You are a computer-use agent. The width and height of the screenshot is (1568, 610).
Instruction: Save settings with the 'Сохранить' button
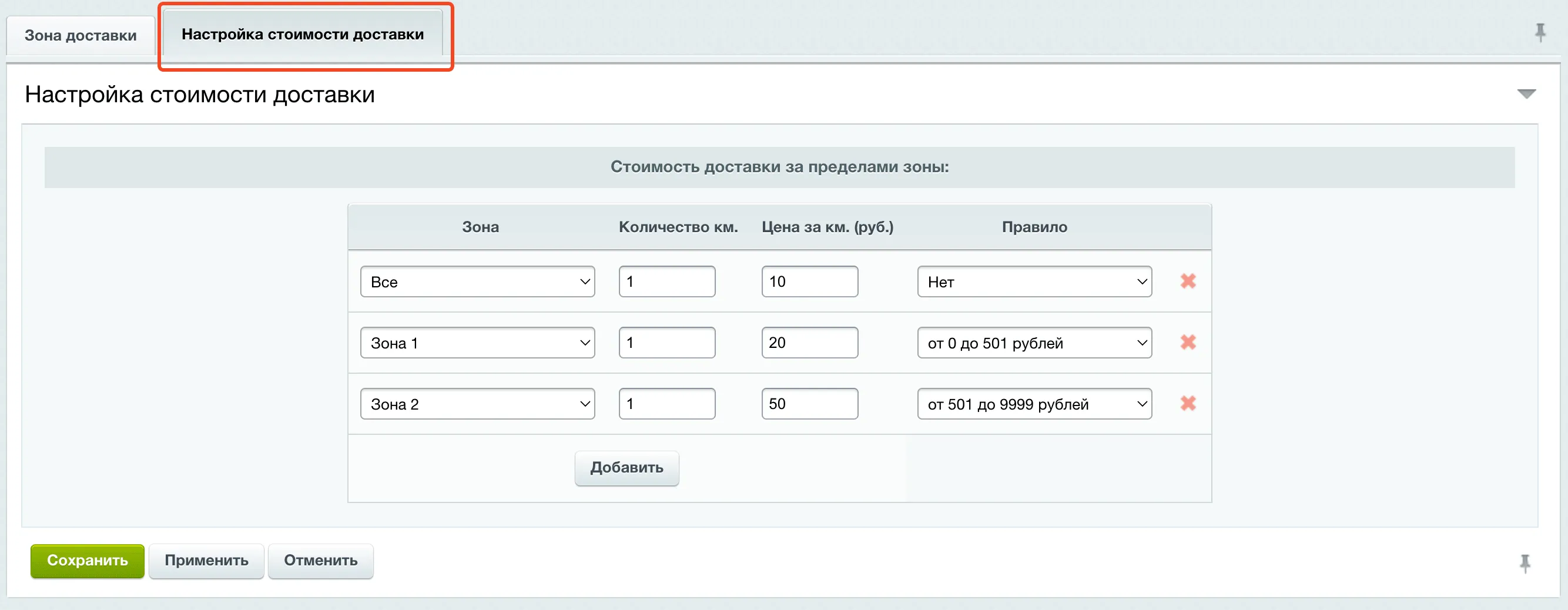(x=87, y=561)
